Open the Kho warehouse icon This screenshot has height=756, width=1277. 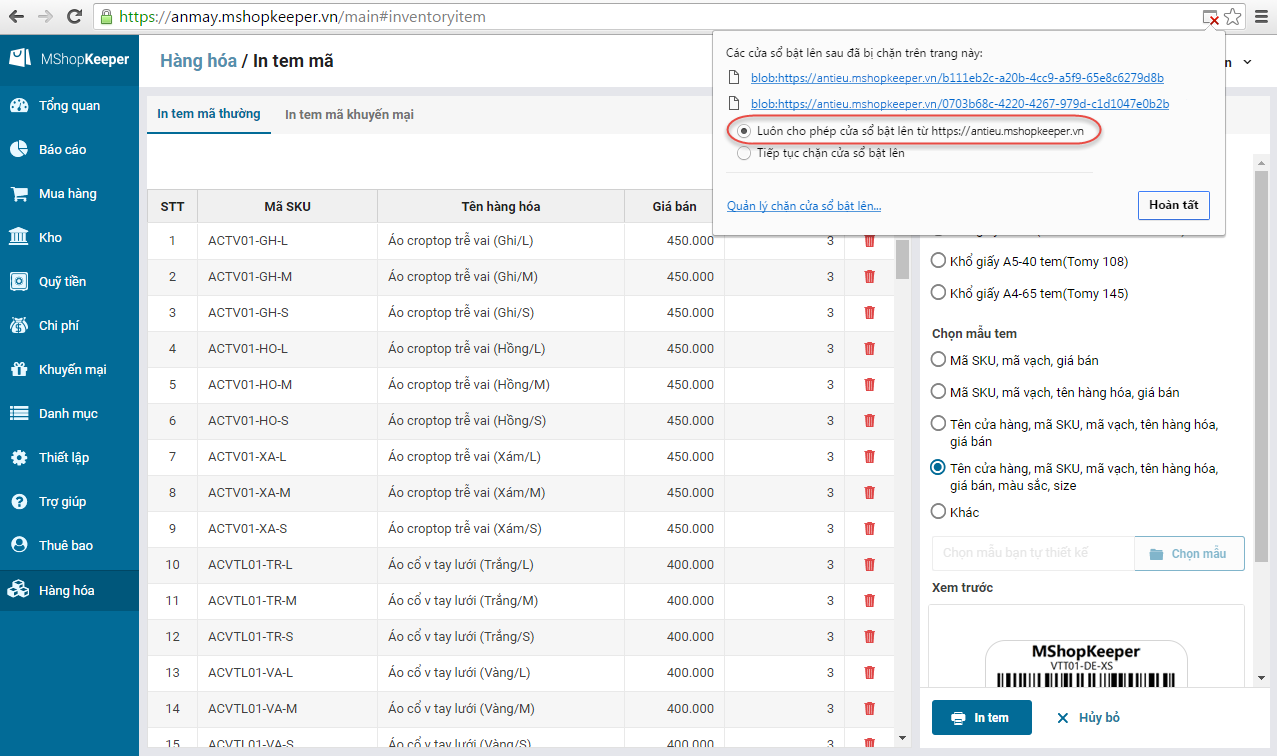[18, 238]
